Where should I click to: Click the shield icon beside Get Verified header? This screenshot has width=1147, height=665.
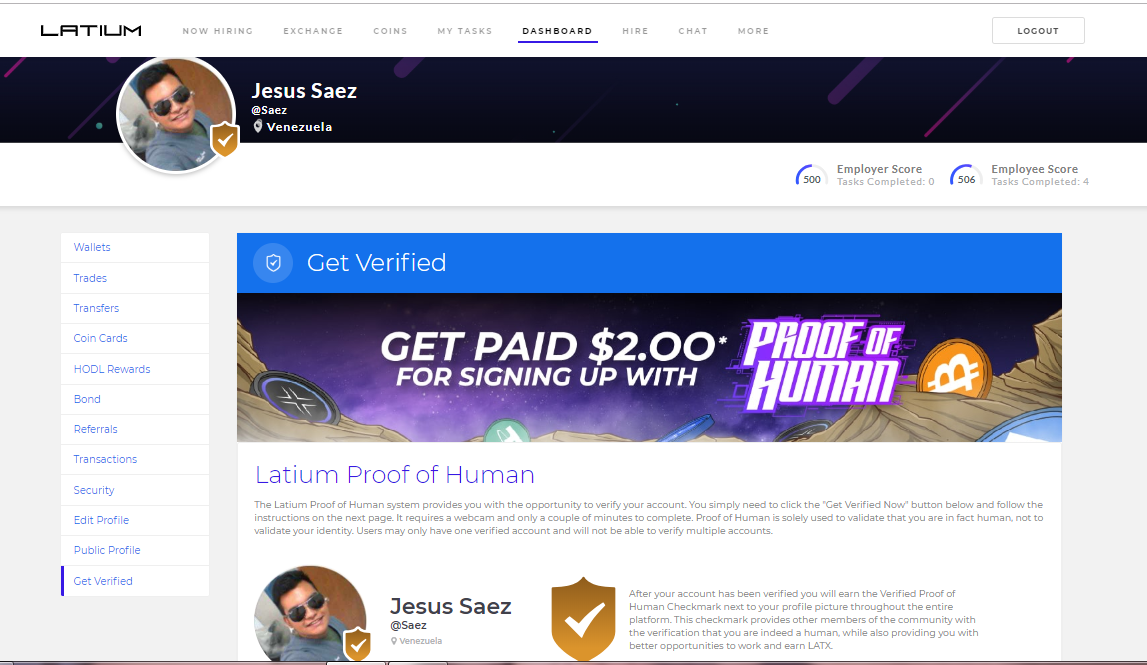coord(273,263)
